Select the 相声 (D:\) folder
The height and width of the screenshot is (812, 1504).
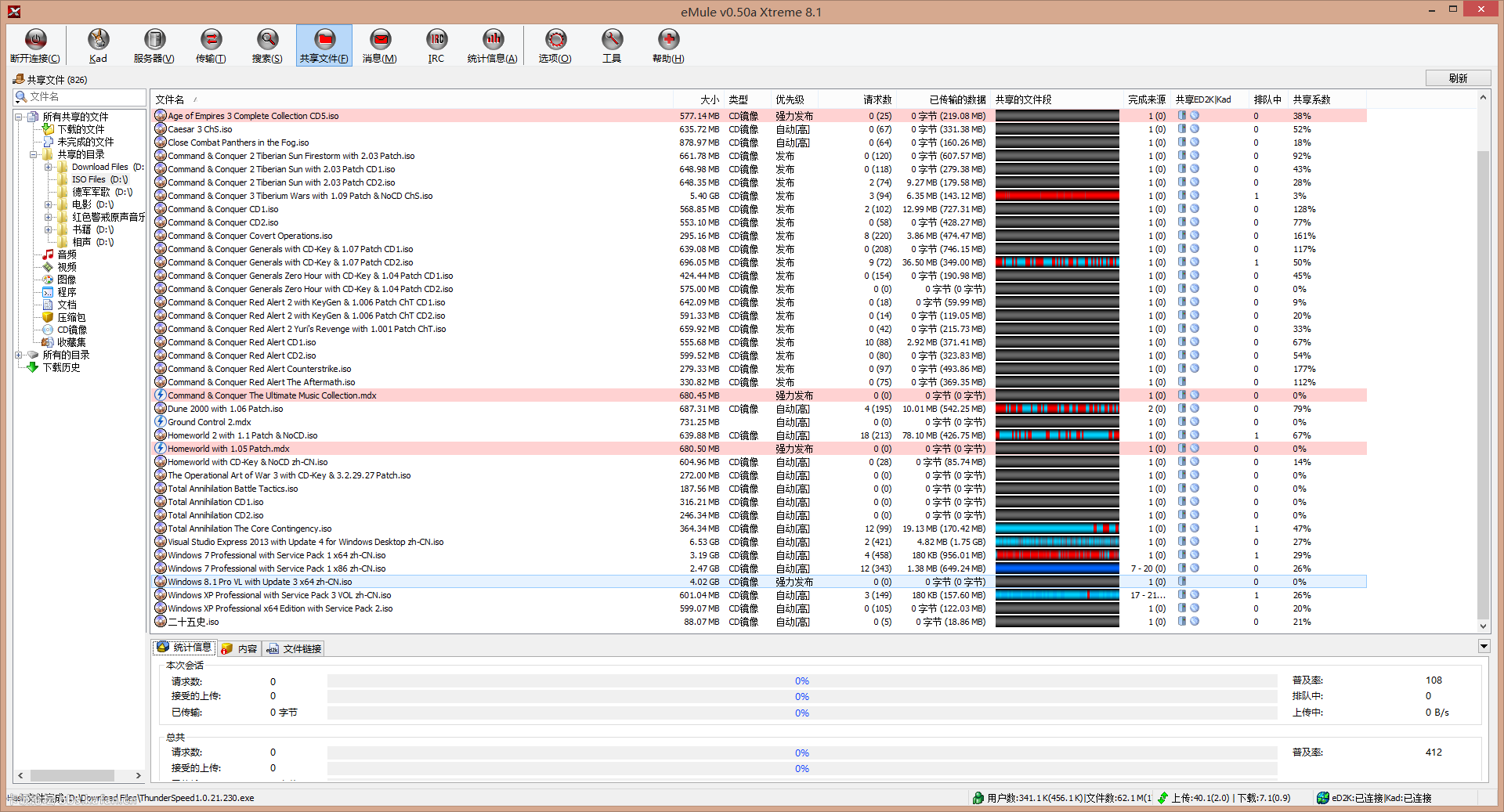pyautogui.click(x=93, y=242)
